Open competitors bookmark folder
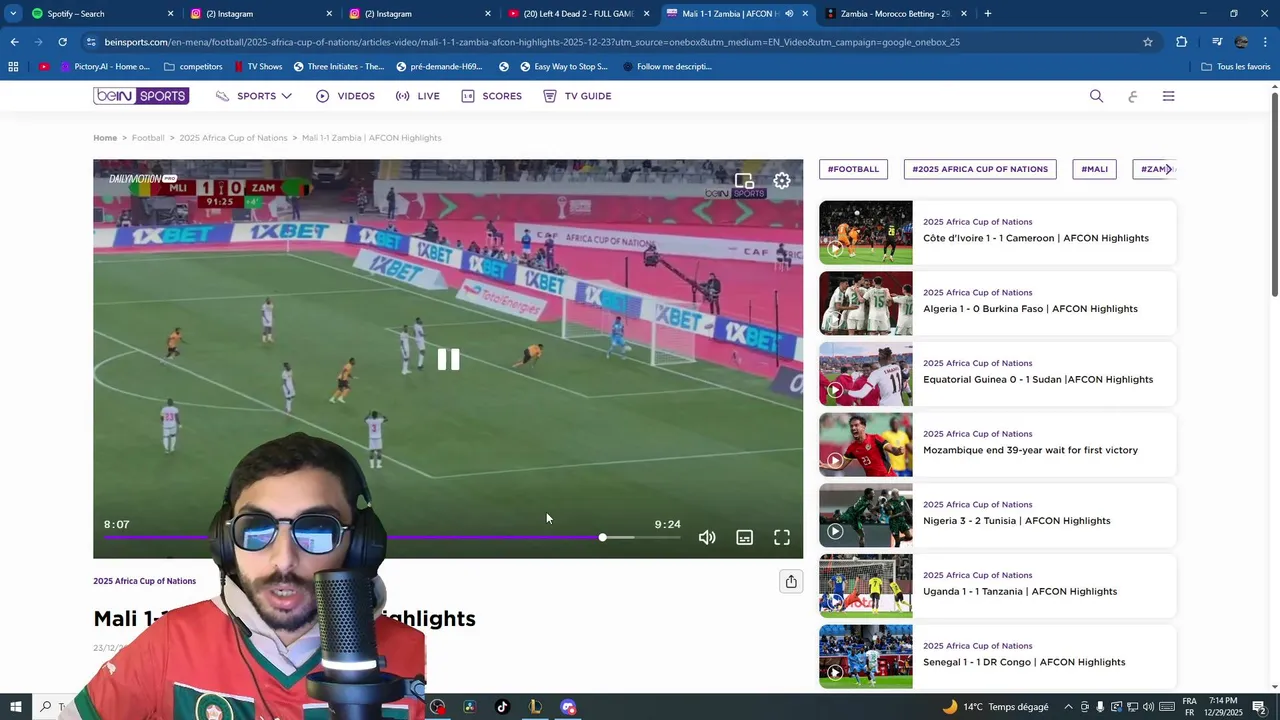The height and width of the screenshot is (720, 1280). [x=193, y=67]
